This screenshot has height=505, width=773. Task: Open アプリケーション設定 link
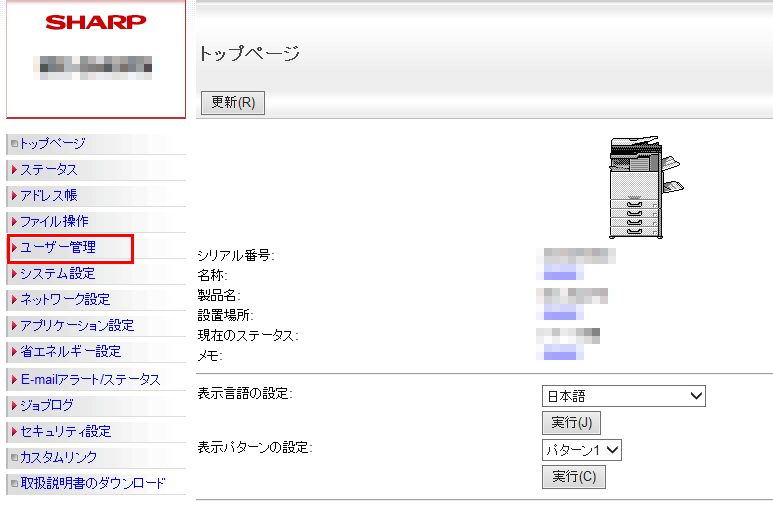click(x=76, y=326)
